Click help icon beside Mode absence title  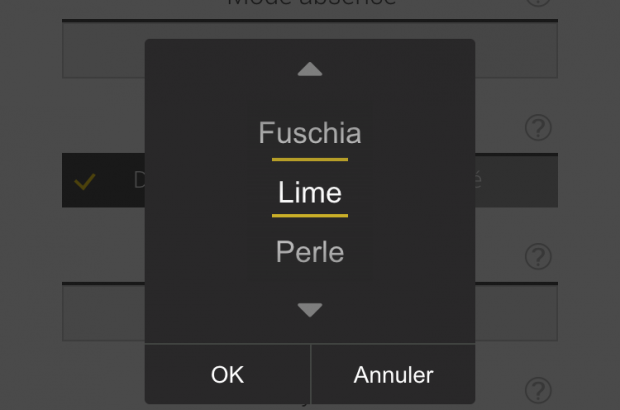point(538,3)
